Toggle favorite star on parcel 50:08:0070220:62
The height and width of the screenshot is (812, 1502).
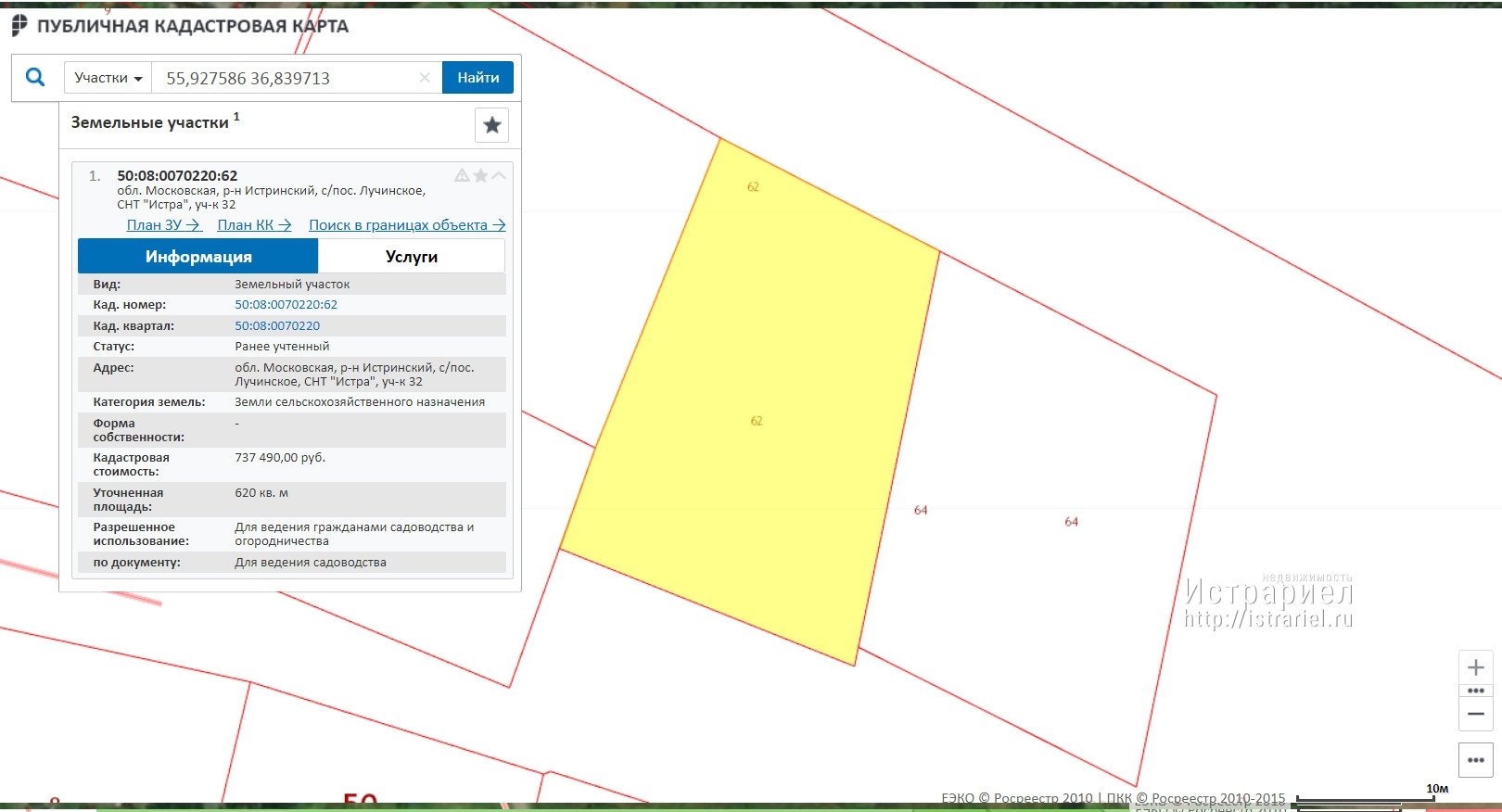click(x=480, y=175)
